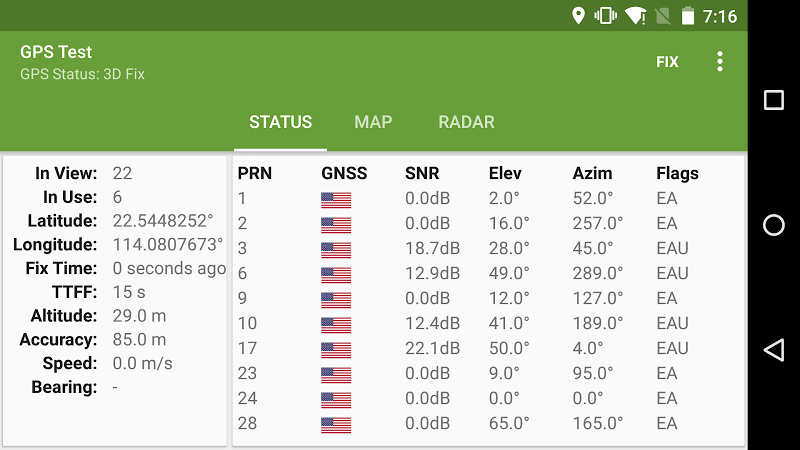The height and width of the screenshot is (450, 800).
Task: Tap the GPS Test app title
Action: coord(56,52)
